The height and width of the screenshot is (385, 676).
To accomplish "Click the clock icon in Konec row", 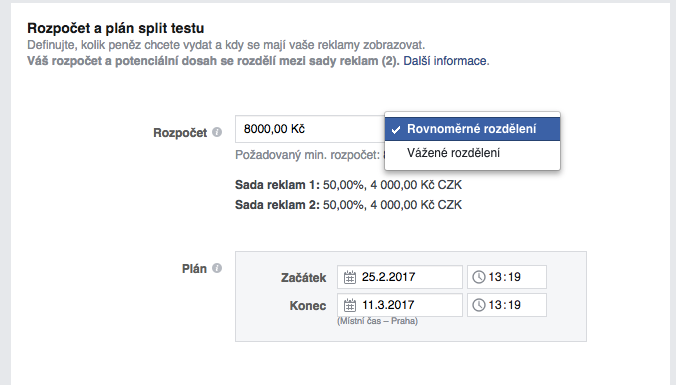I will (x=479, y=305).
